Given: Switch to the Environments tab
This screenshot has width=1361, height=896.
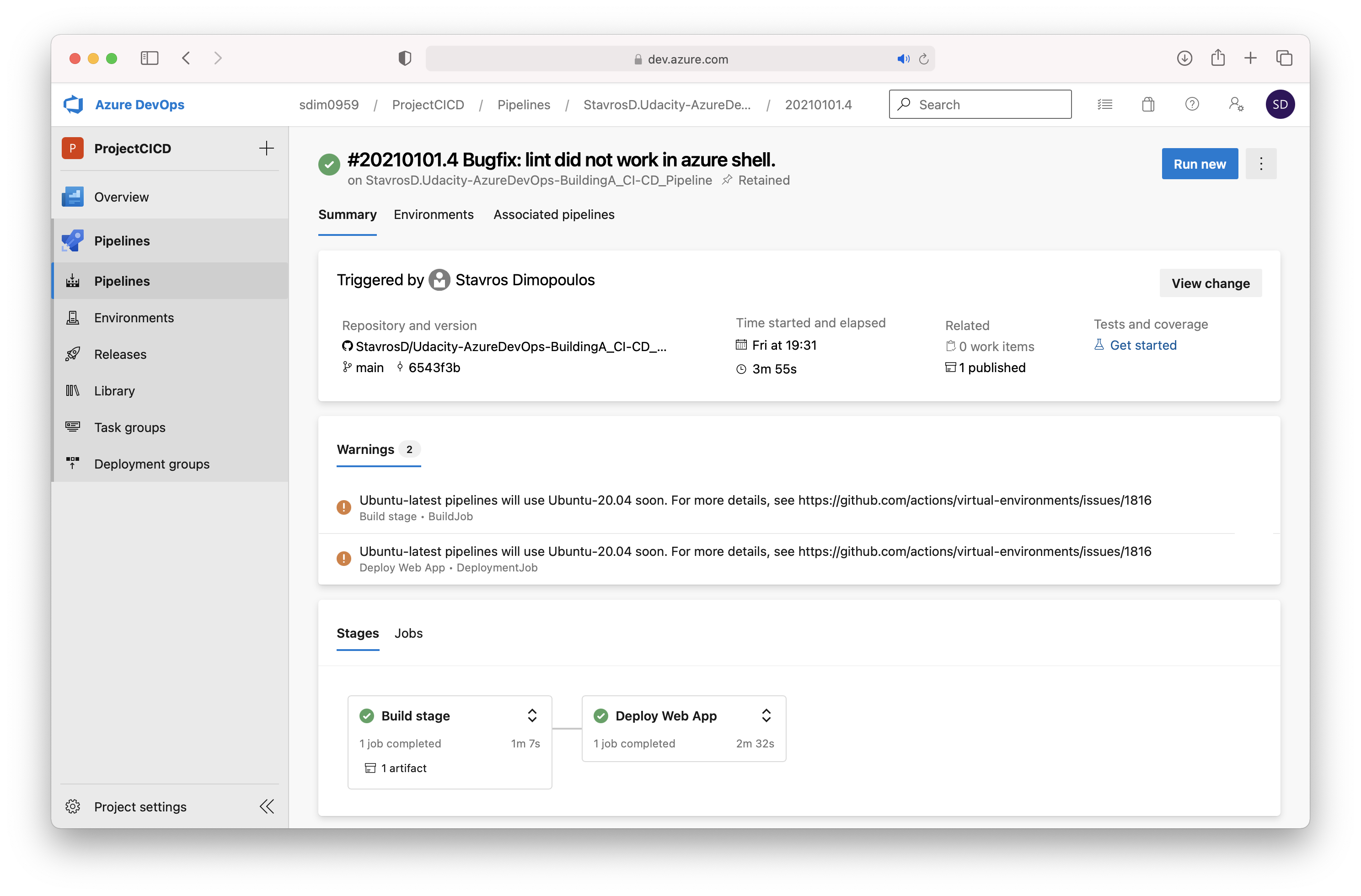Looking at the screenshot, I should click(434, 214).
